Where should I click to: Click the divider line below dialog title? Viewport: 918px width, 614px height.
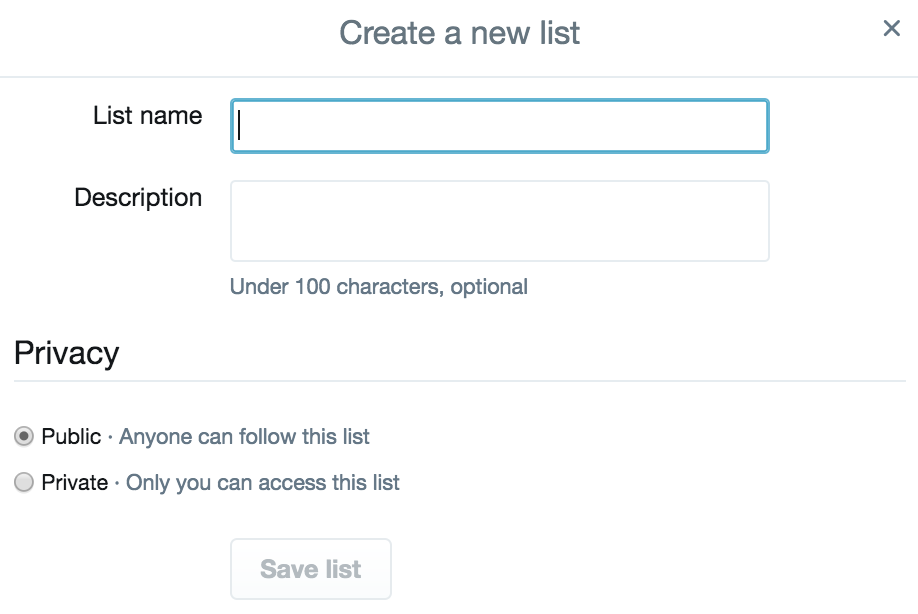point(459,77)
